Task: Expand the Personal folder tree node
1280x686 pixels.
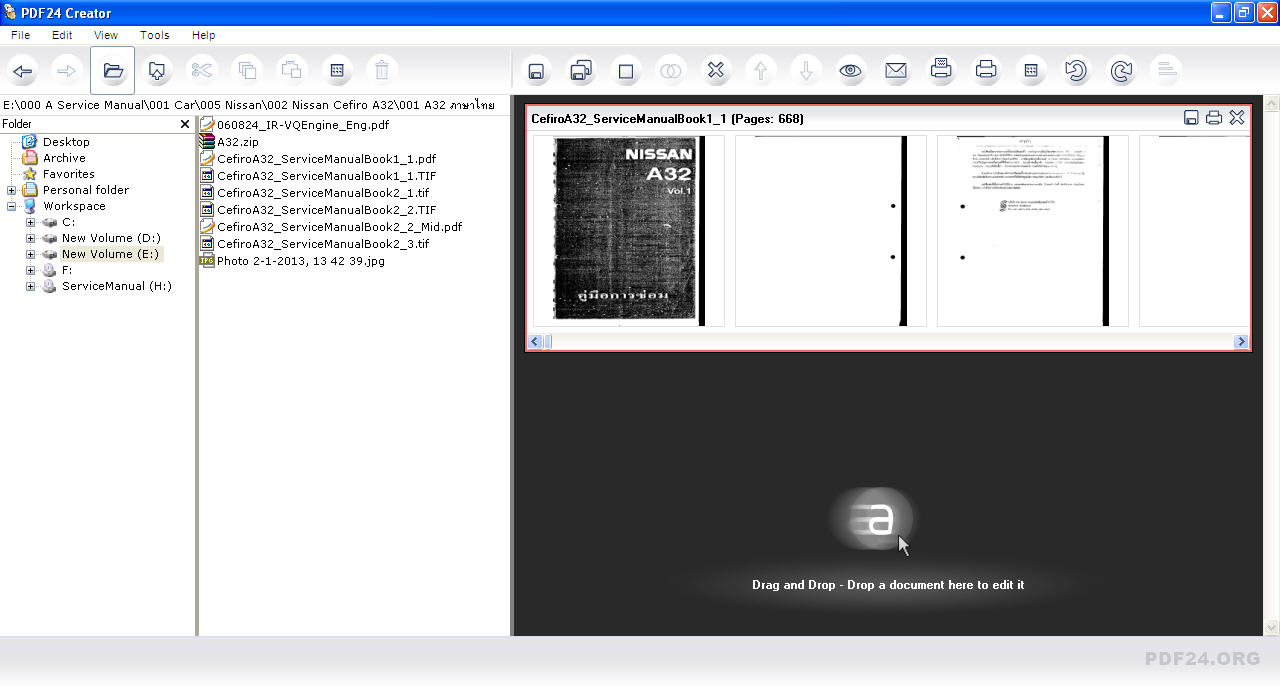Action: 11,190
